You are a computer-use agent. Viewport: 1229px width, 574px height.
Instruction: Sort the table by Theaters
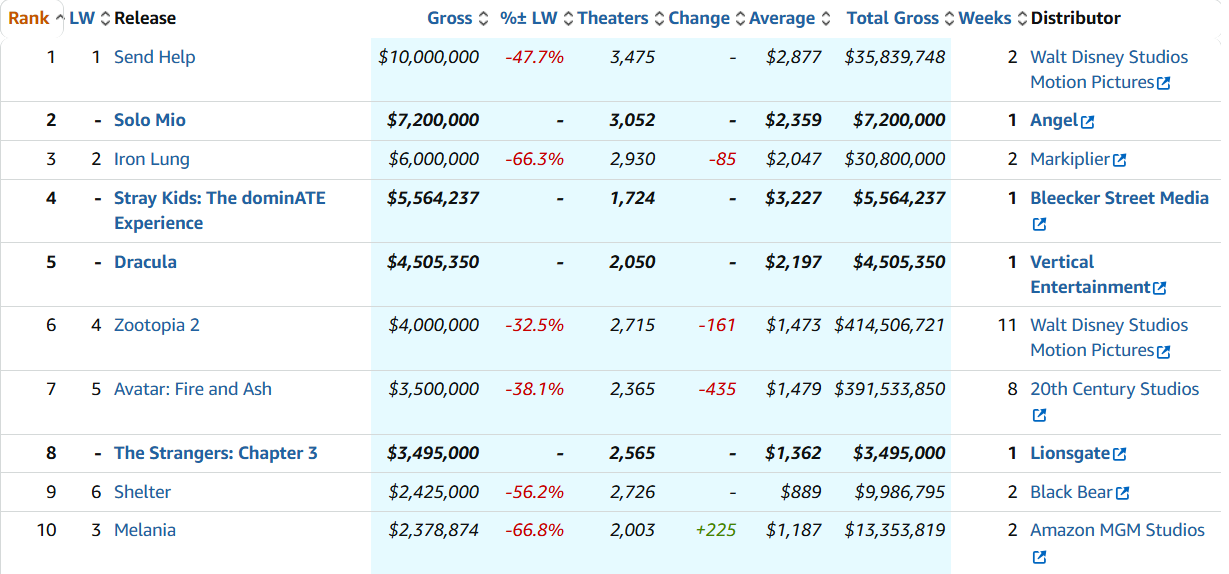pyautogui.click(x=613, y=18)
